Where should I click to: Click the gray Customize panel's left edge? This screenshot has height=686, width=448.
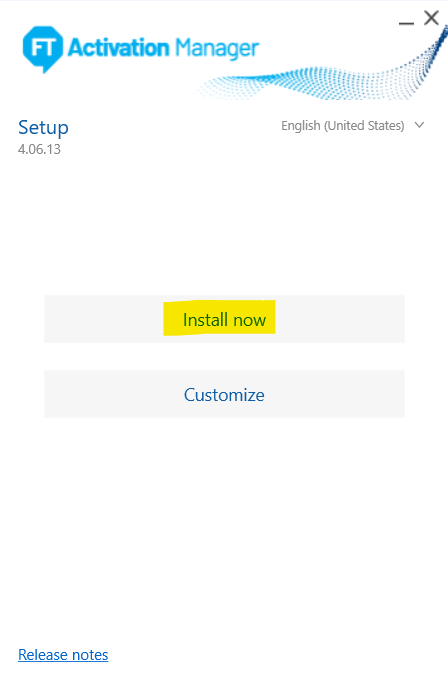(47, 394)
